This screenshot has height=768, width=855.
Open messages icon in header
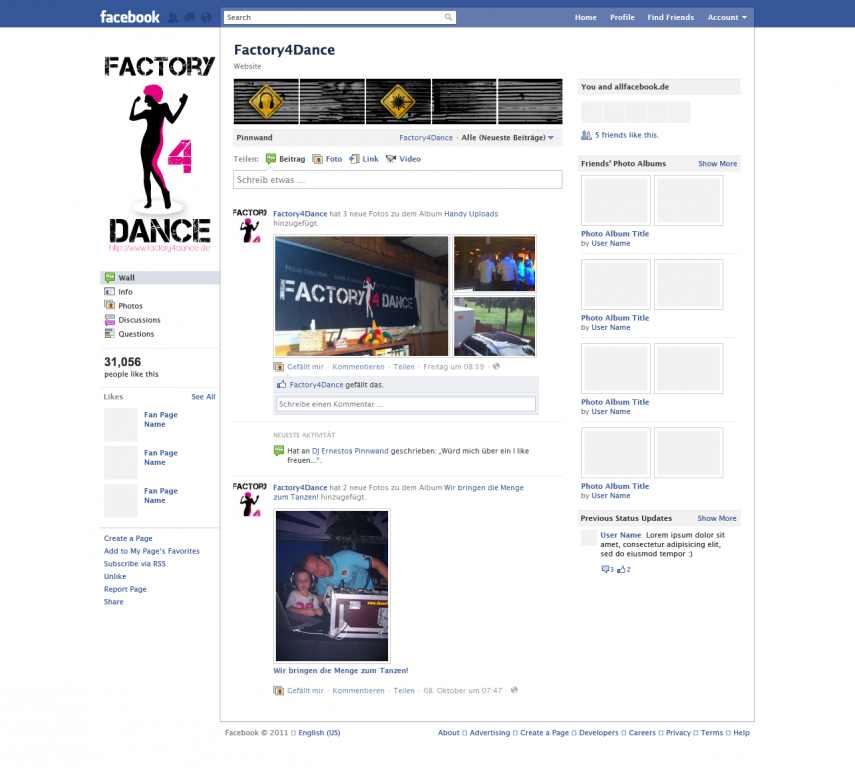190,17
